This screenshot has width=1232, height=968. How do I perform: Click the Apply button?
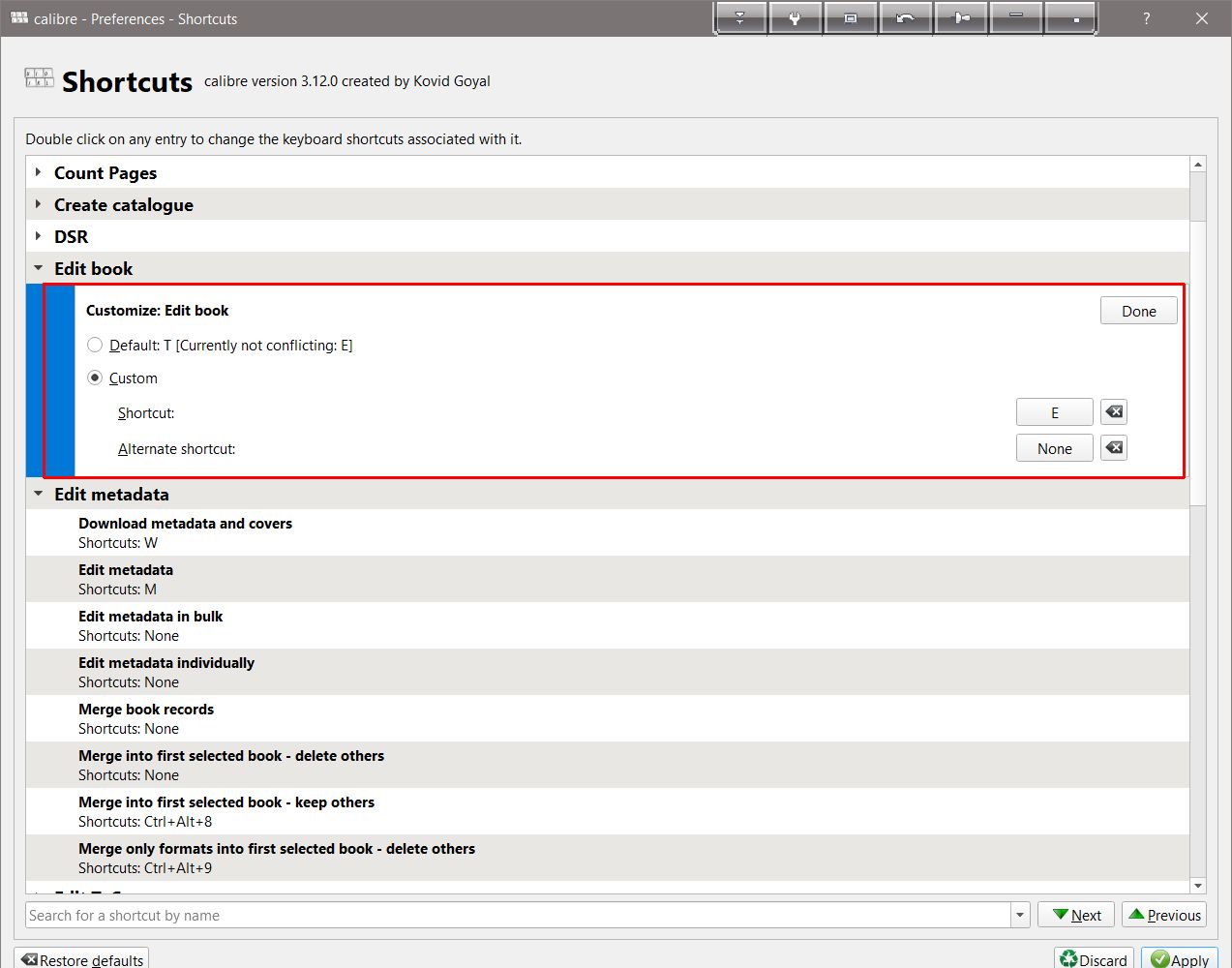[1180, 958]
